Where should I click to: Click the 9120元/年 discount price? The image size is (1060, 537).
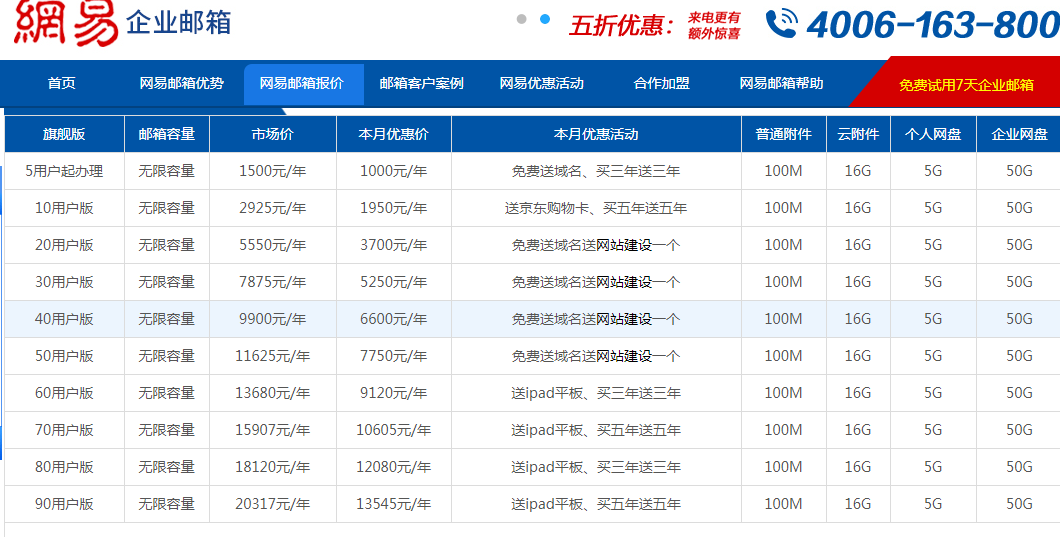coord(393,393)
